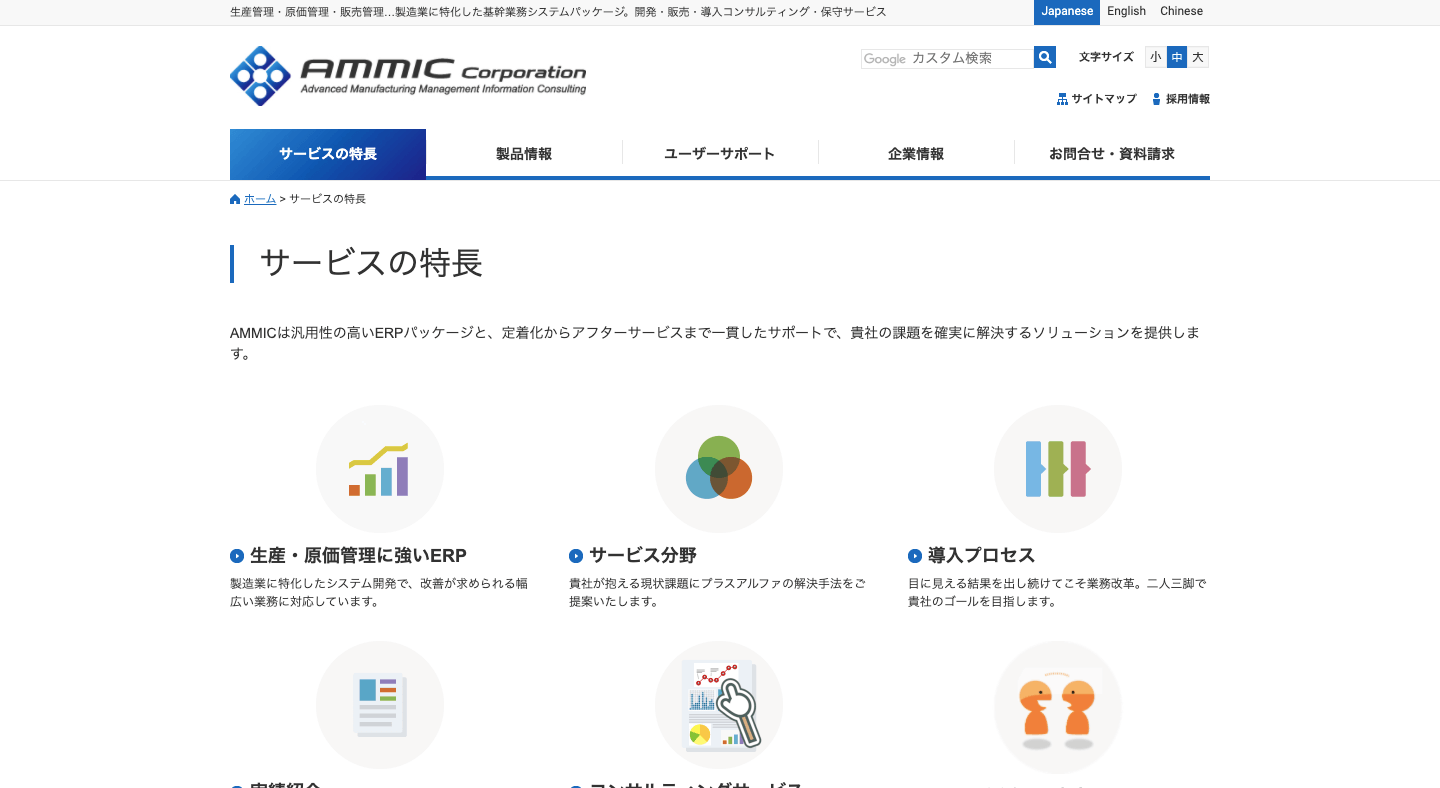Set font size to medium (中)
Viewport: 1440px width, 788px height.
click(1177, 57)
